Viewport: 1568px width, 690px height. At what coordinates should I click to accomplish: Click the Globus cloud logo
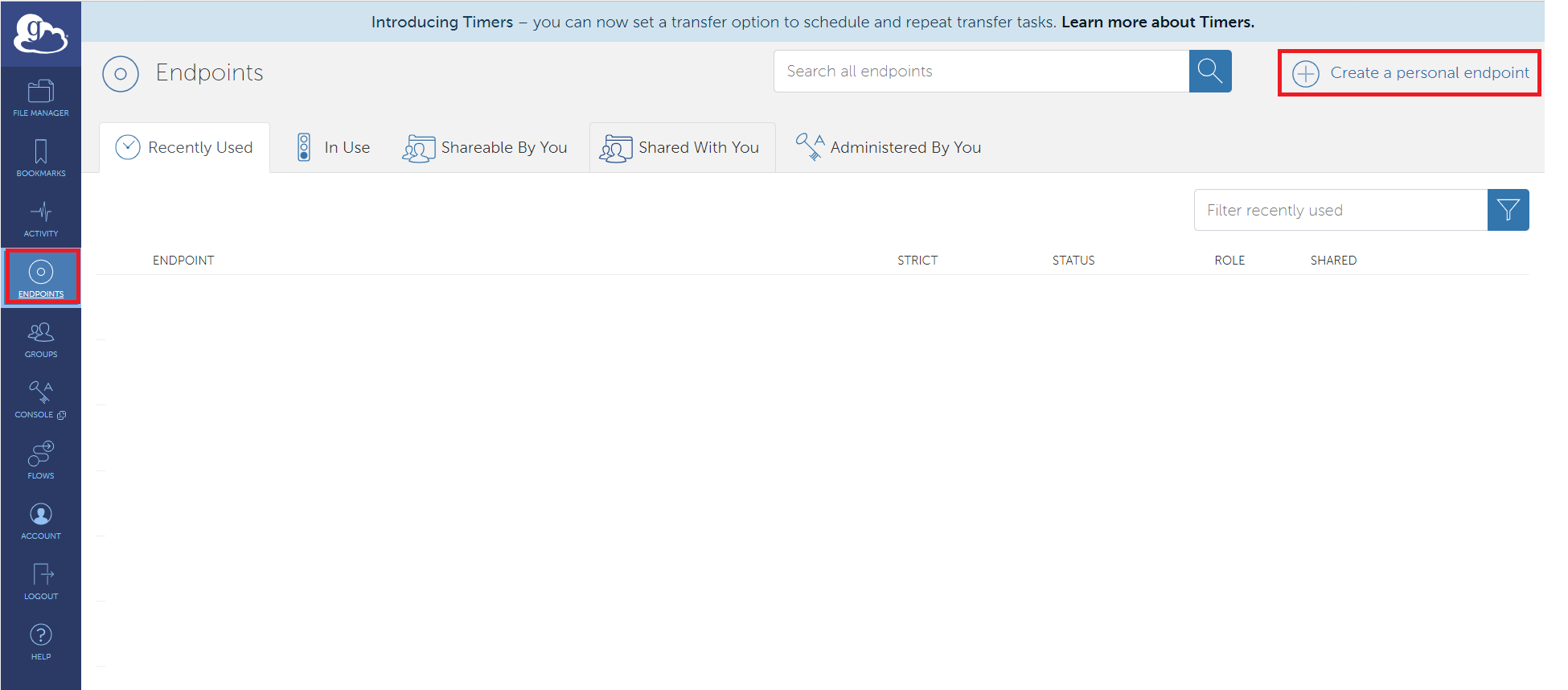(41, 34)
